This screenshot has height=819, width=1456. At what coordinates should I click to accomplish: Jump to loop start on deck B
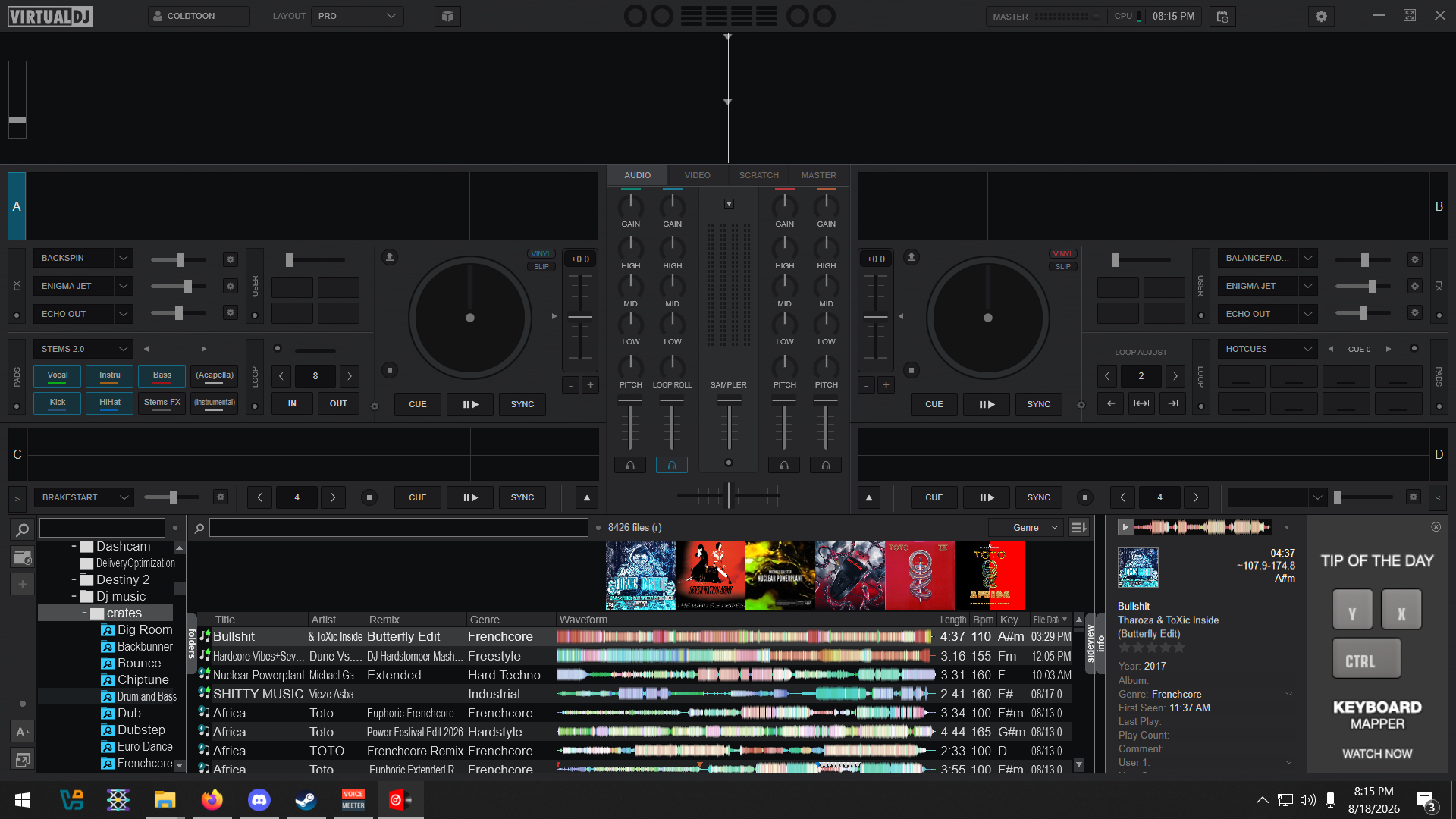pos(1109,403)
